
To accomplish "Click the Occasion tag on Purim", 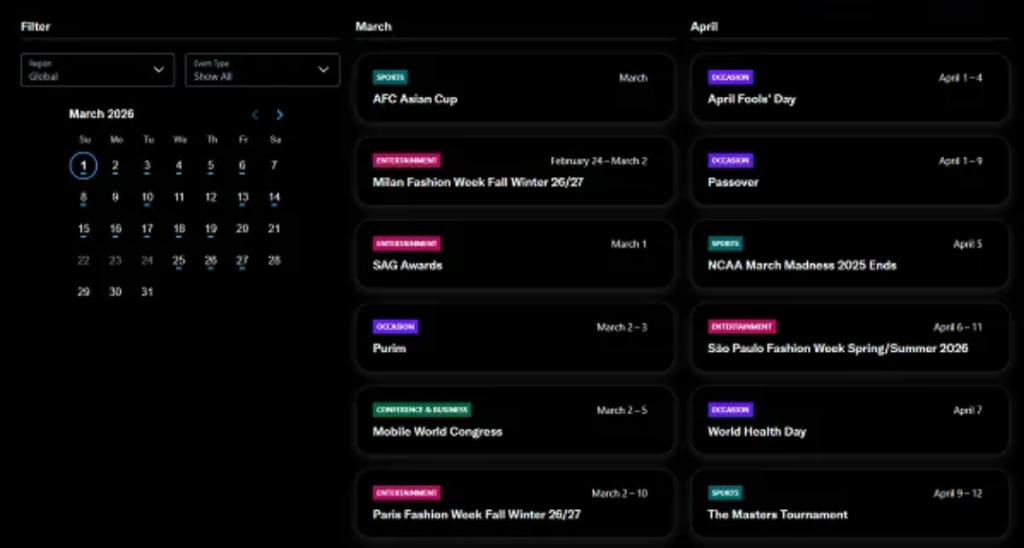I will 395,327.
